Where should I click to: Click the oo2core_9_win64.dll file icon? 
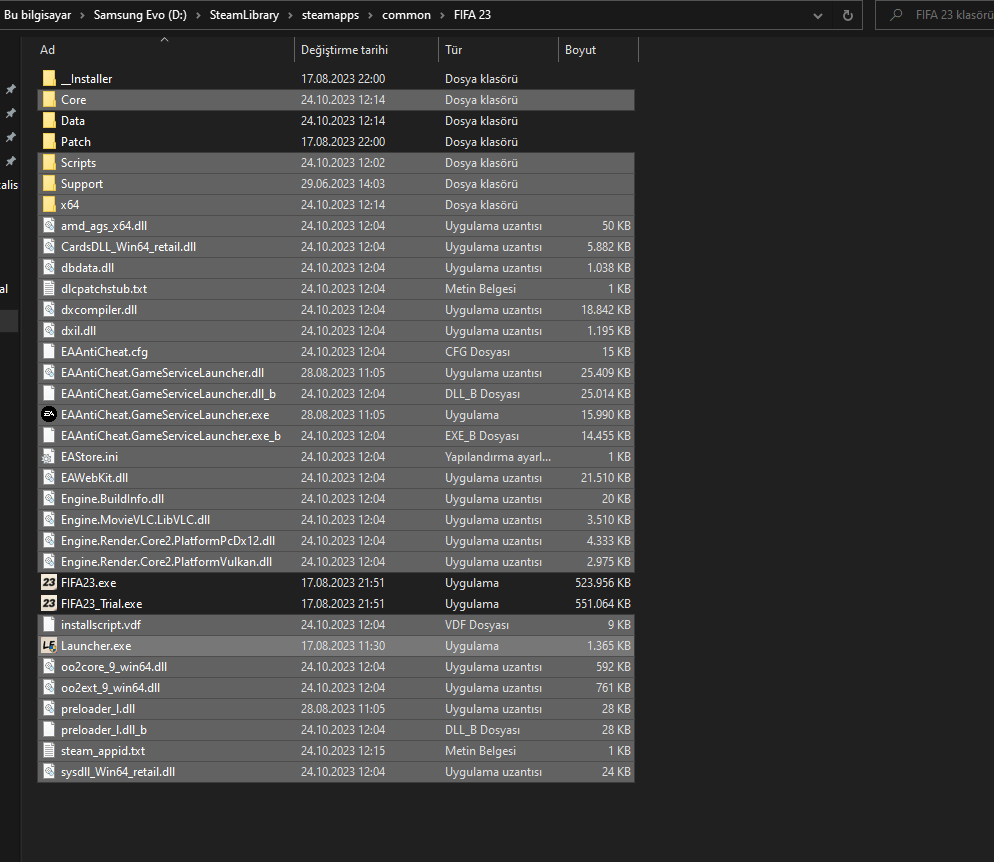(49, 666)
